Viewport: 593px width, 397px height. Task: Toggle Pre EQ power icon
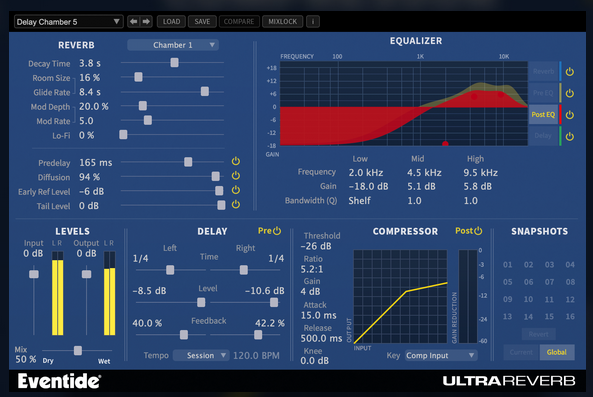(x=570, y=93)
